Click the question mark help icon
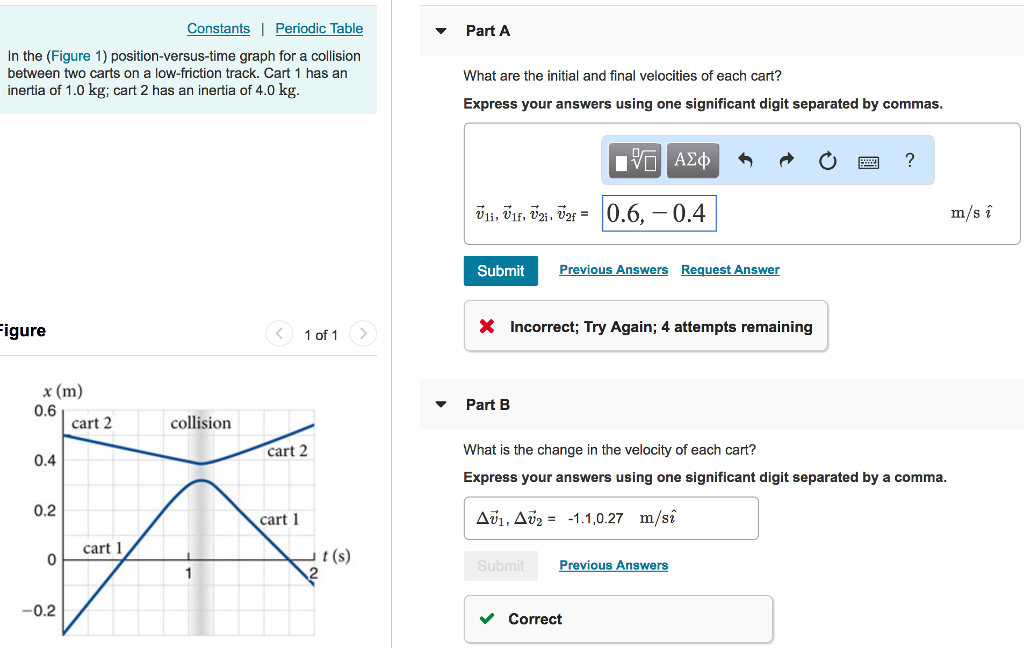The image size is (1024, 648). click(909, 159)
